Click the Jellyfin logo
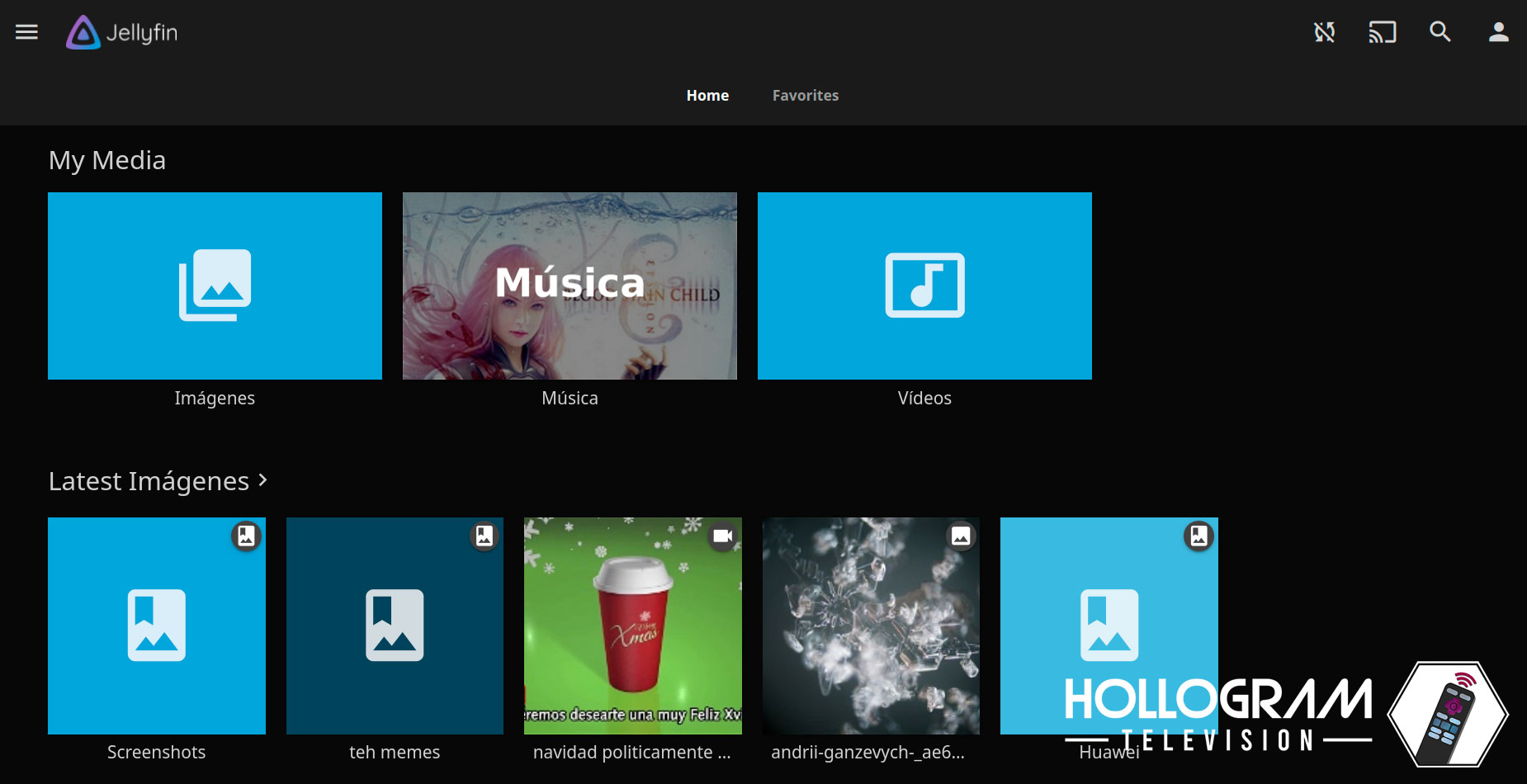This screenshot has height=784, width=1527. [x=121, y=33]
